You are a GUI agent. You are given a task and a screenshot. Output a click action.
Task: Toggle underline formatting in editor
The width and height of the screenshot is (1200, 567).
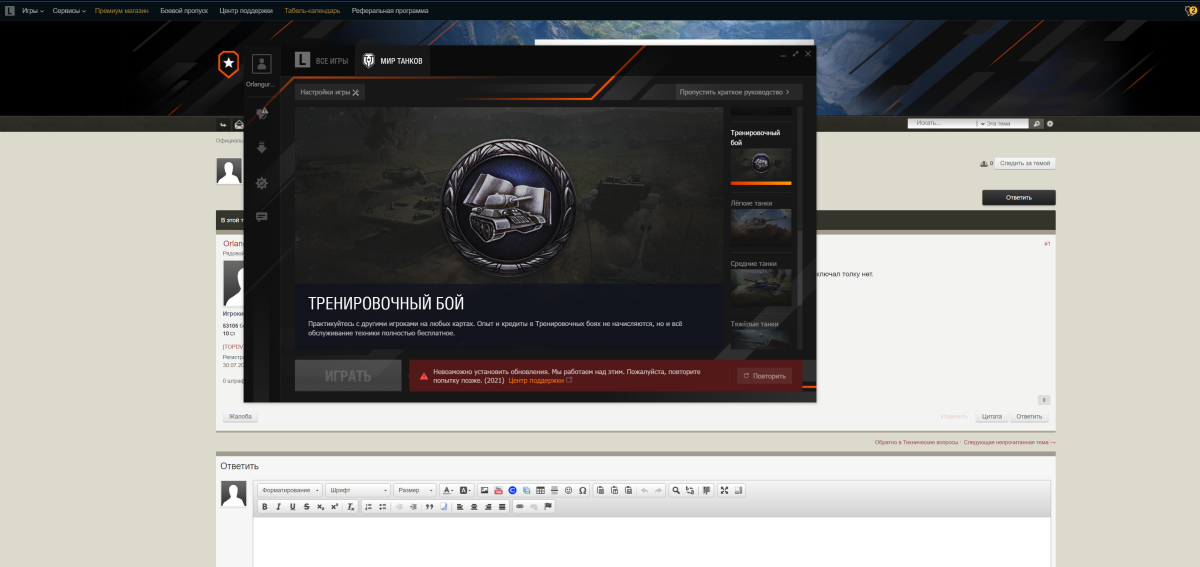click(292, 507)
